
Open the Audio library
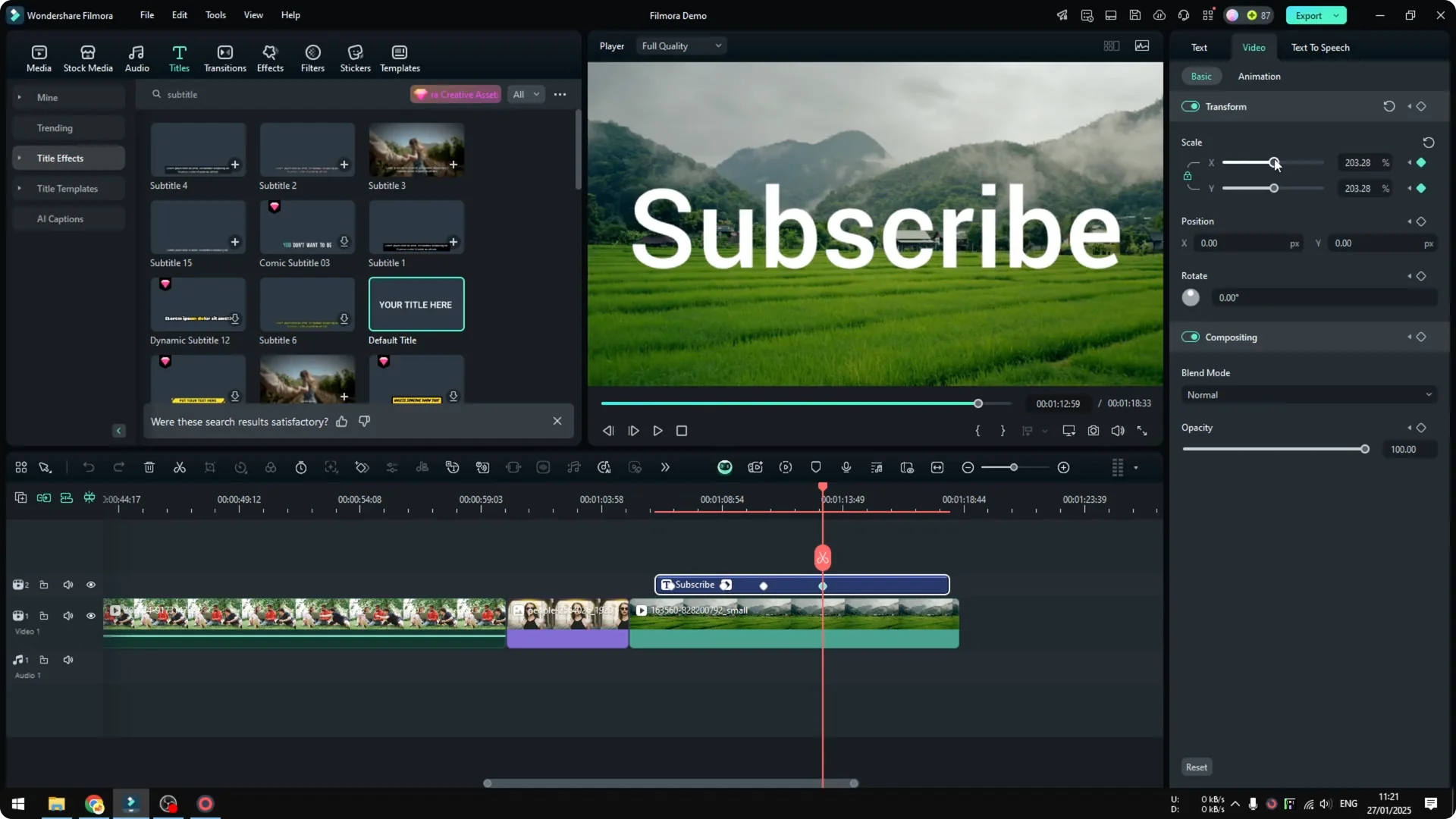[136, 58]
